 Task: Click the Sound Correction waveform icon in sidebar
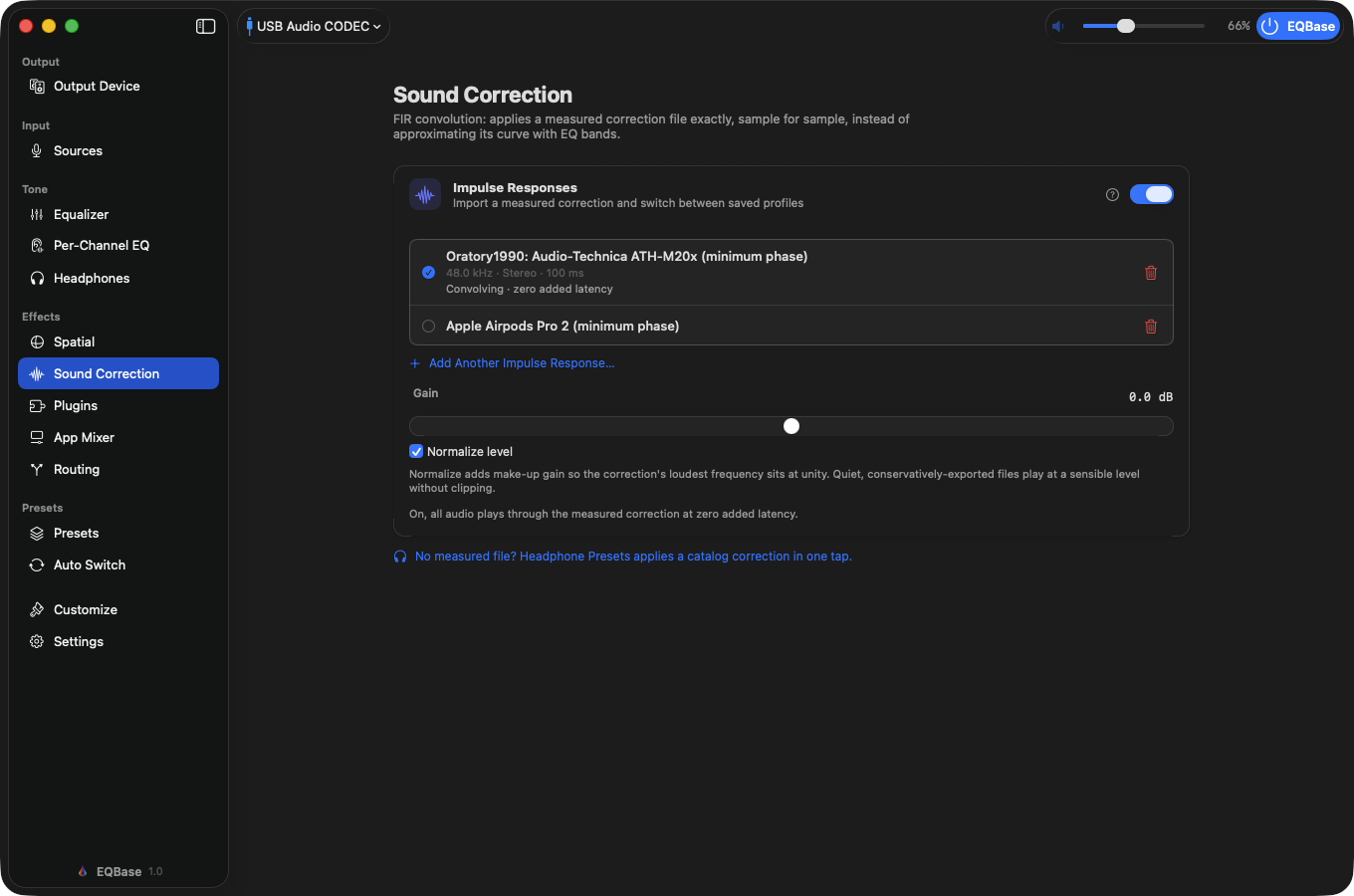point(37,374)
